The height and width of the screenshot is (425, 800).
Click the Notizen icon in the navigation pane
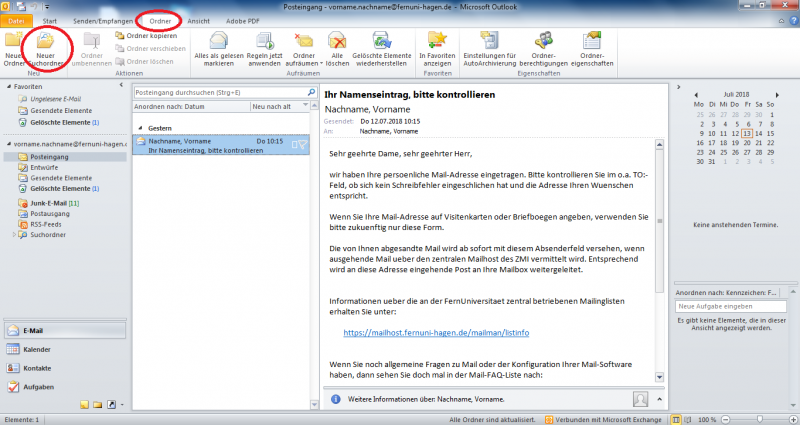[85, 405]
